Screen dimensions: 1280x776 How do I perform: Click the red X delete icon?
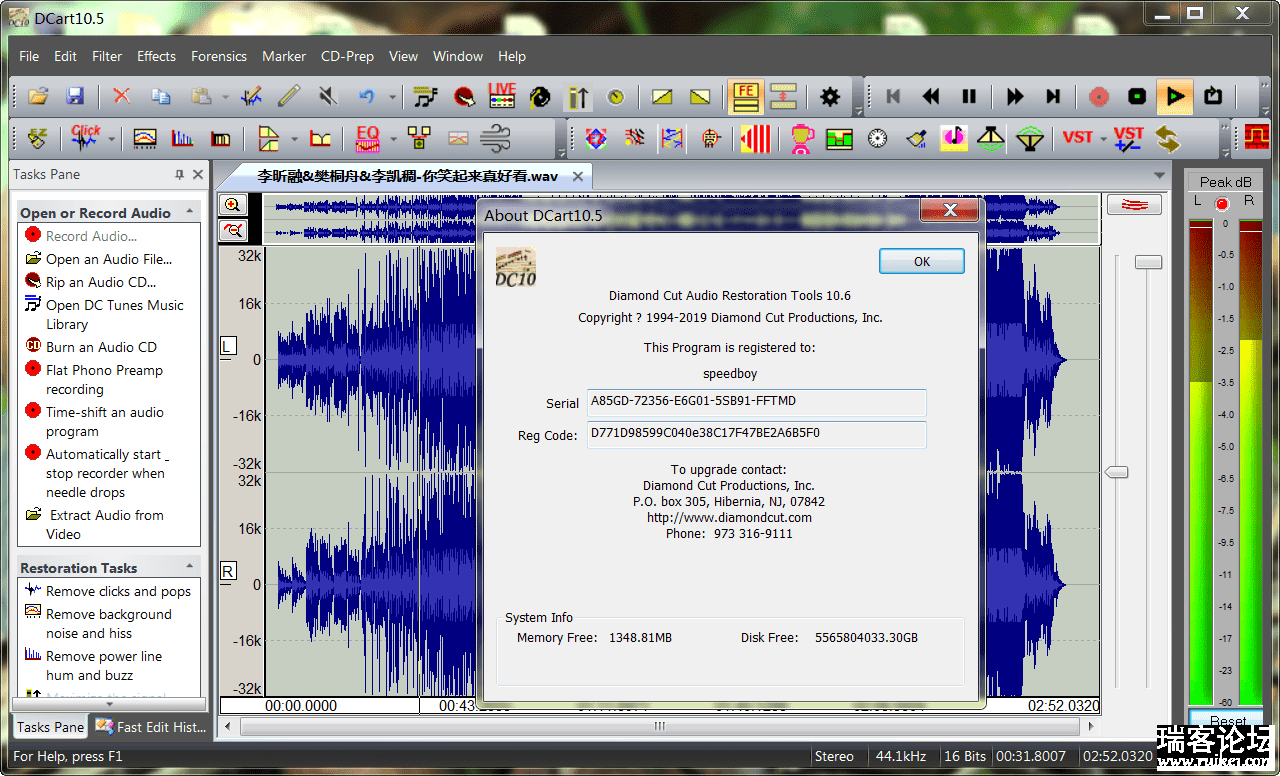pyautogui.click(x=122, y=97)
